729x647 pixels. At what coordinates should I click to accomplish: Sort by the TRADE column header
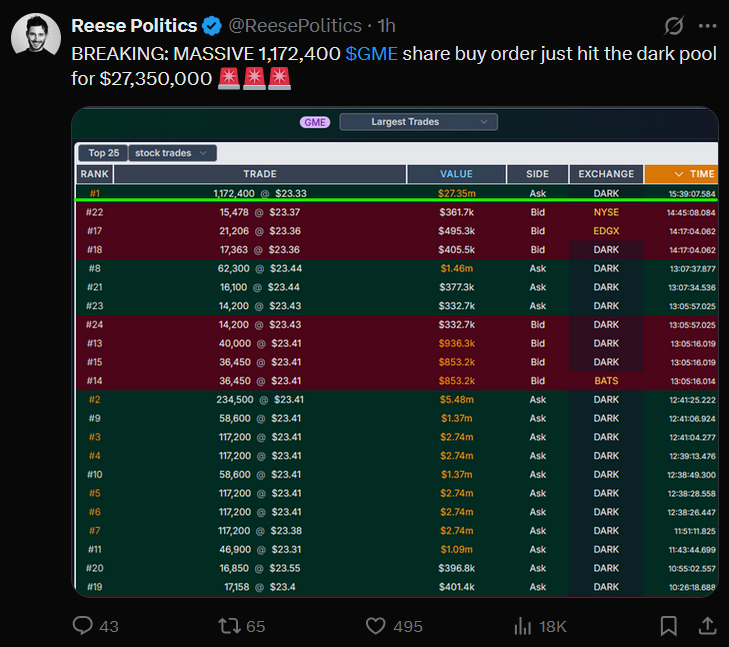(260, 174)
